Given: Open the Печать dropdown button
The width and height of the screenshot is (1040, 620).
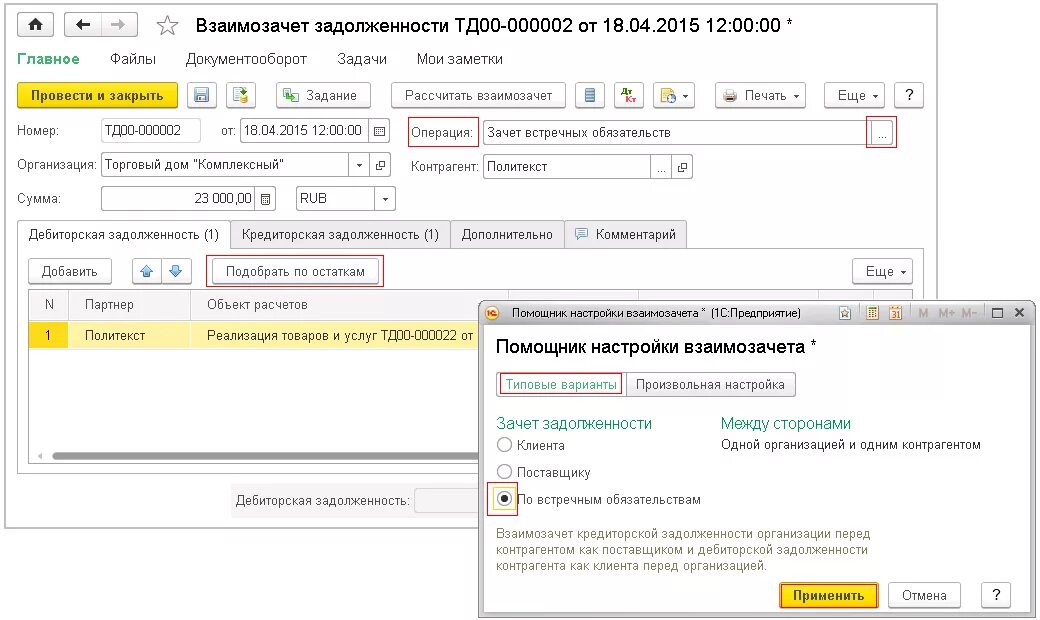Looking at the screenshot, I should [x=760, y=95].
